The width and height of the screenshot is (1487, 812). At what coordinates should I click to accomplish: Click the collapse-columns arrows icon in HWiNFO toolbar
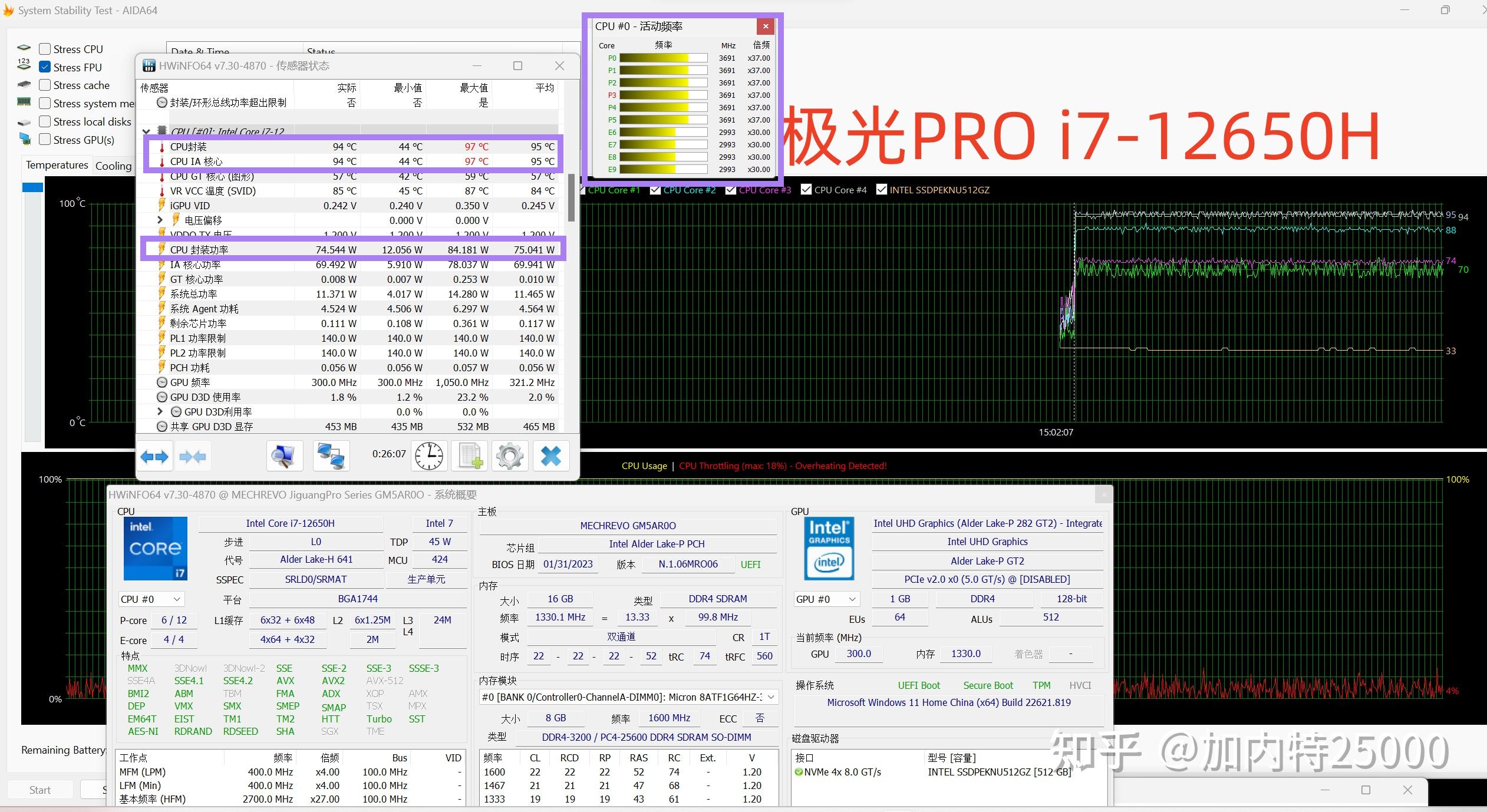(193, 455)
